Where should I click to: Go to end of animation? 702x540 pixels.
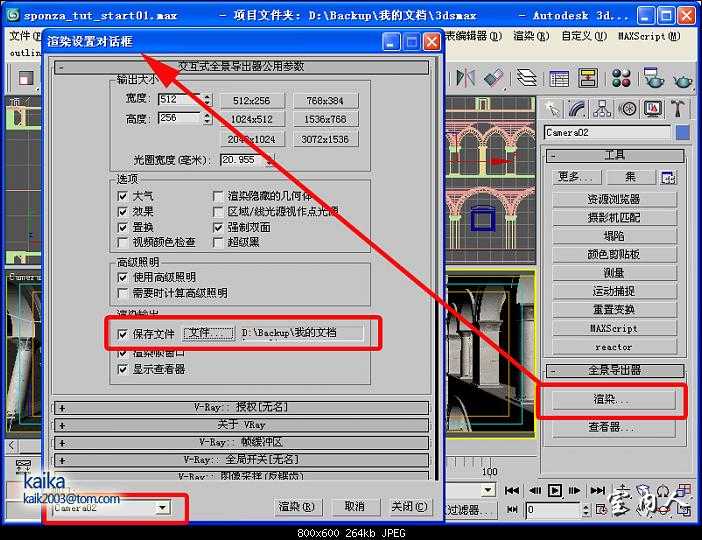pyautogui.click(x=598, y=491)
